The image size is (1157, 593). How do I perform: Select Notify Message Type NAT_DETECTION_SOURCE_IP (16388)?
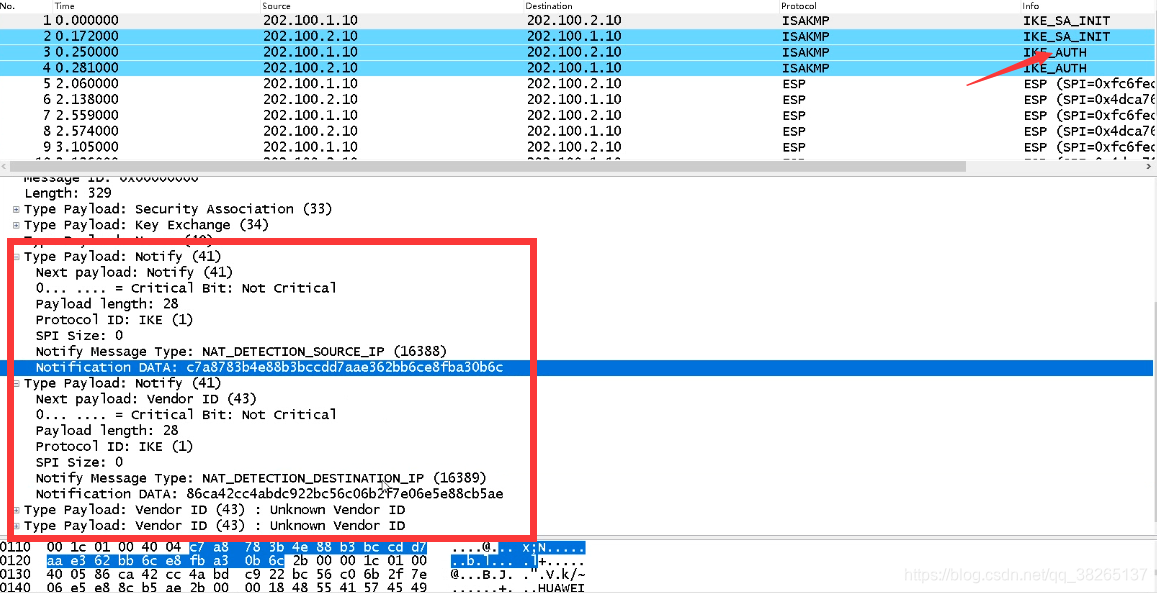coord(241,351)
